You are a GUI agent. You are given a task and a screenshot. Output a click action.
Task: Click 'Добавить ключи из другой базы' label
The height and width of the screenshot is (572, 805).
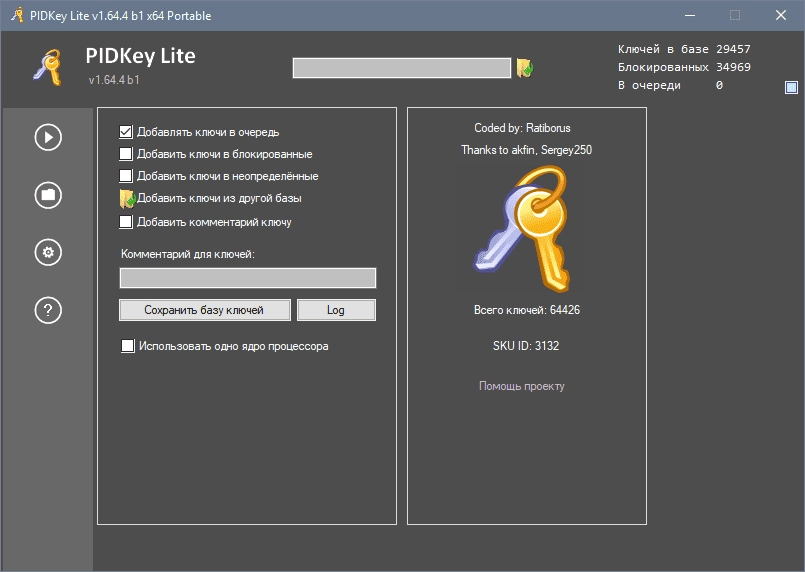point(219,199)
